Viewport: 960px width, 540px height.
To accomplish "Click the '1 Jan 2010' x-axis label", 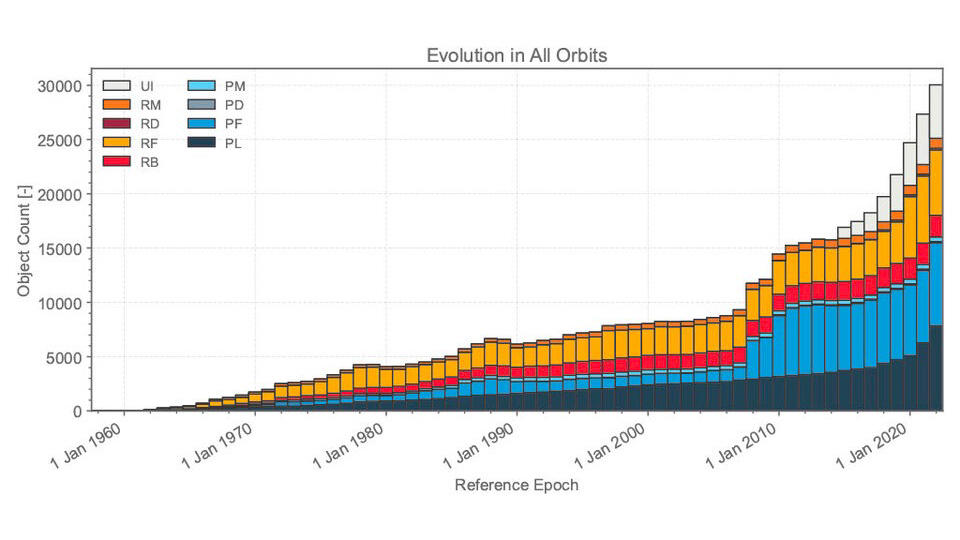I will [x=741, y=445].
